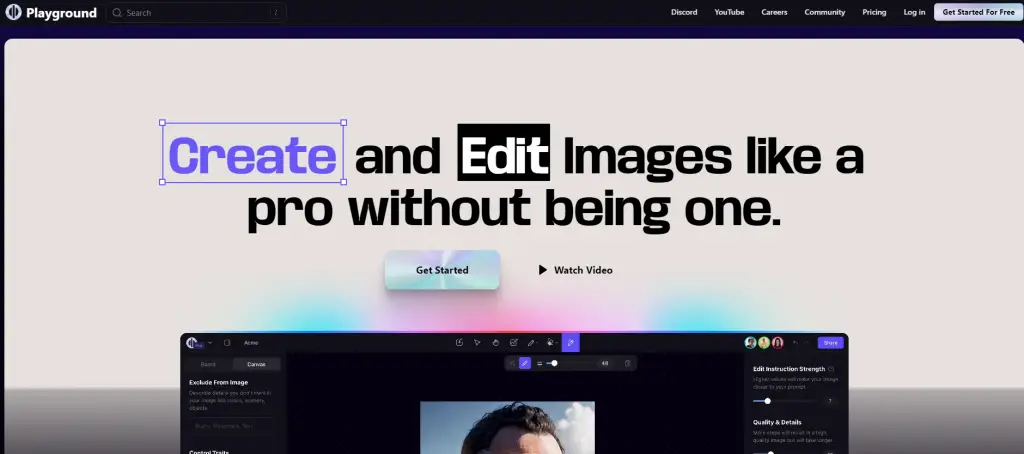1024x454 pixels.
Task: Adjust the Edit Instruction Strength slider
Action: [767, 400]
